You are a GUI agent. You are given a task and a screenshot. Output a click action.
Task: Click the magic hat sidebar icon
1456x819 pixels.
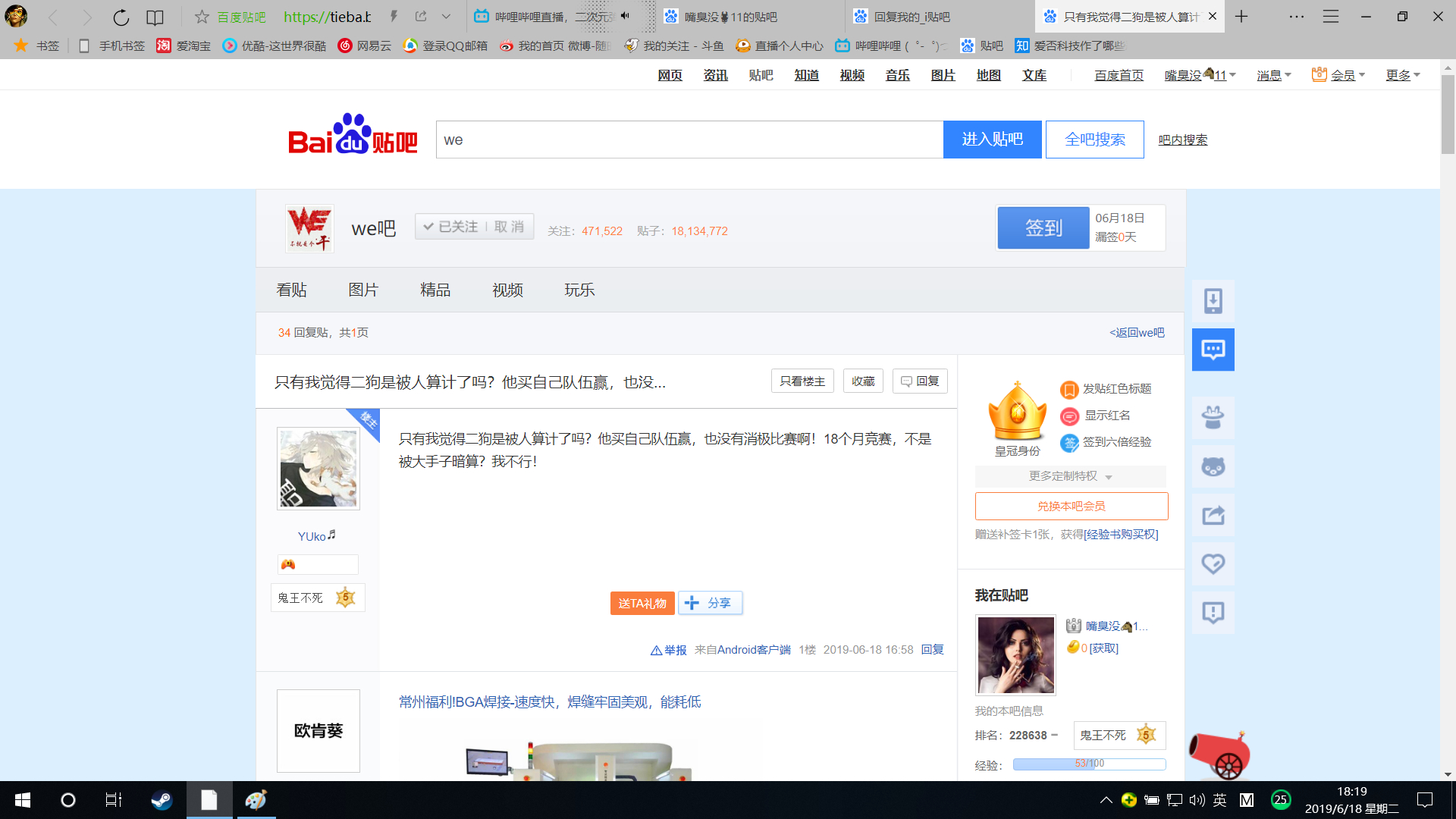point(1213,418)
